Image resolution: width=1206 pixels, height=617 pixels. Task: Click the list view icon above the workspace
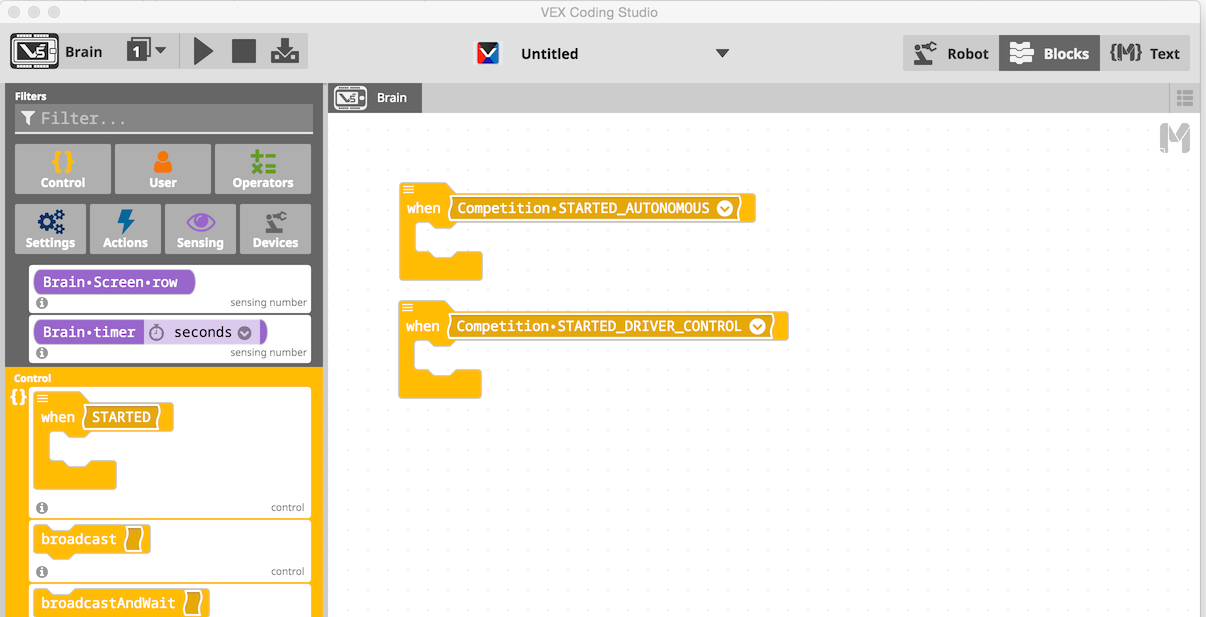point(1185,98)
